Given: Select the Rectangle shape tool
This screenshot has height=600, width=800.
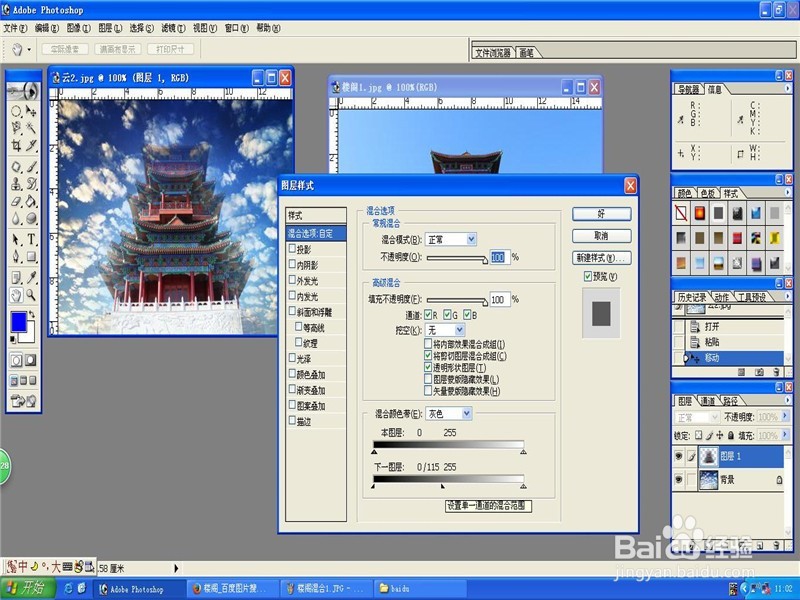Looking at the screenshot, I should (x=31, y=256).
